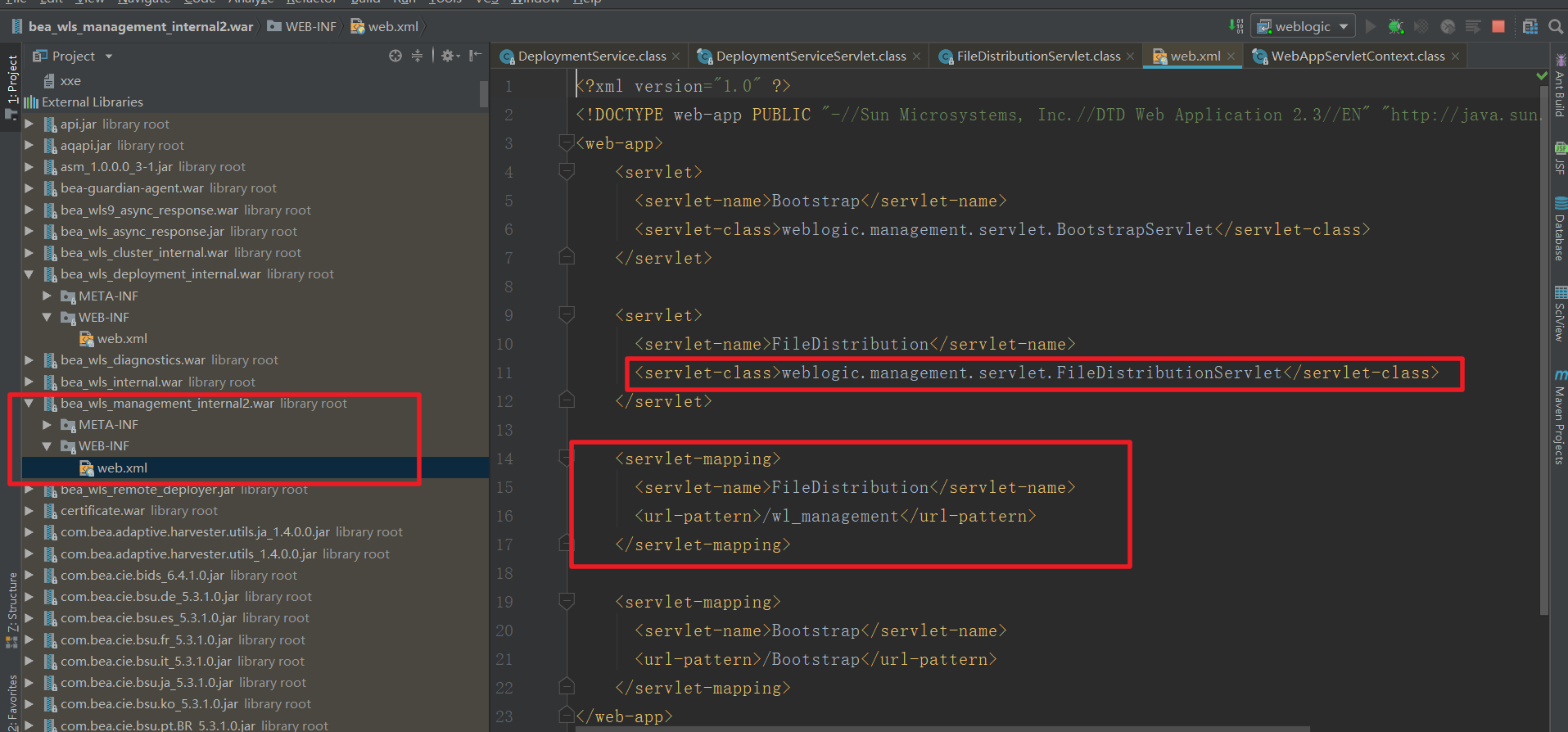Expand bea_wls_internal.war library node
The image size is (1568, 732).
(x=29, y=382)
